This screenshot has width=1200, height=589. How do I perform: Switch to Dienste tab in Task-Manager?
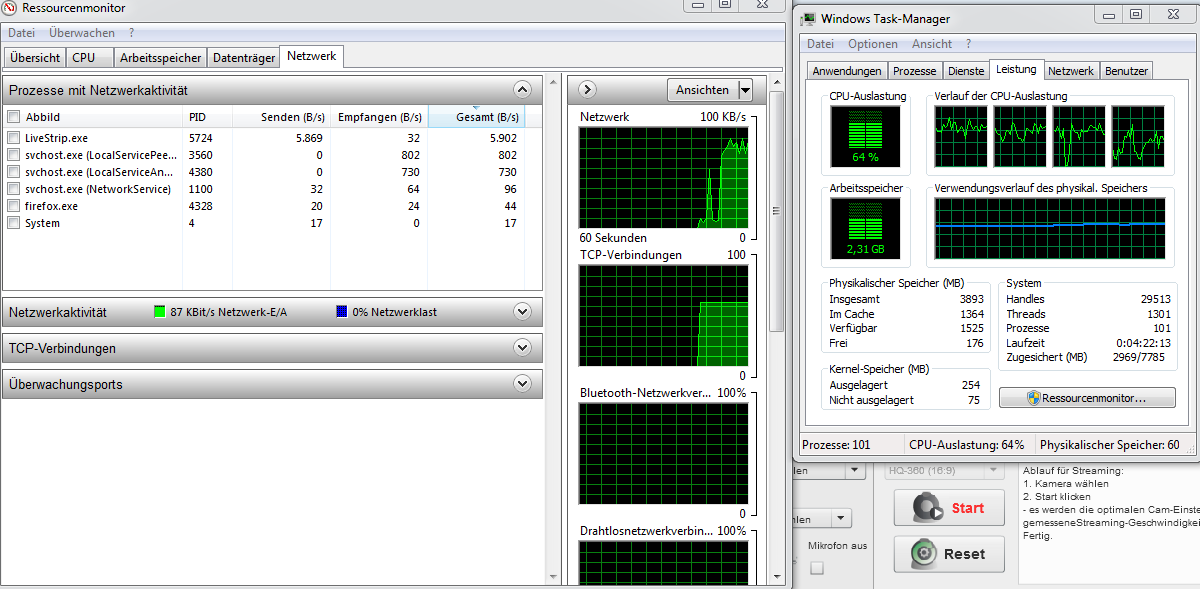pyautogui.click(x=966, y=71)
